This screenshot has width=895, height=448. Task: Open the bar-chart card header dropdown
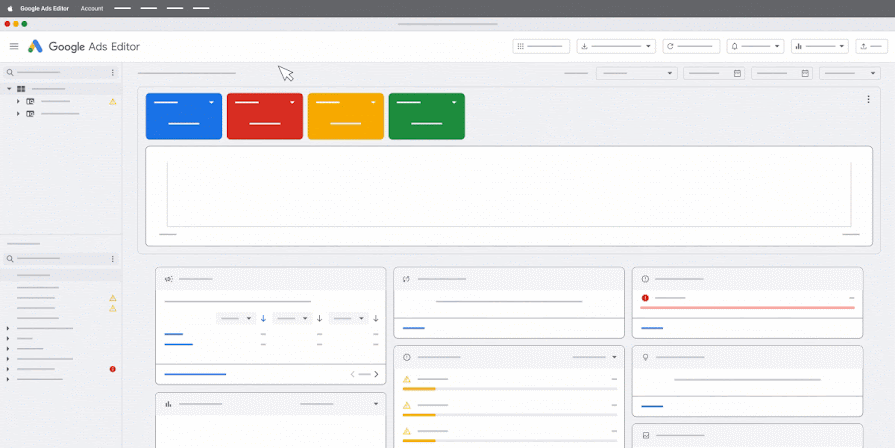pyautogui.click(x=376, y=404)
